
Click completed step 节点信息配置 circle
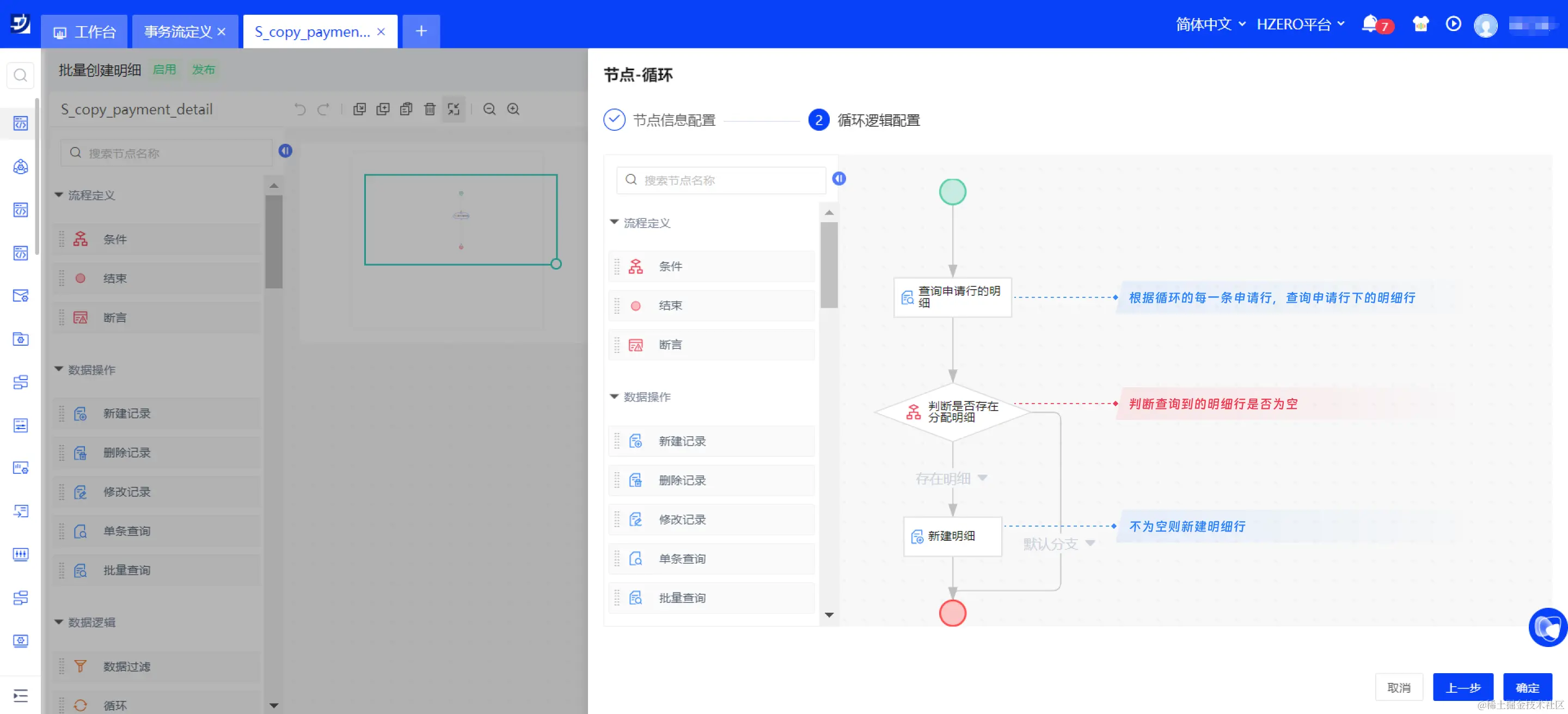[x=614, y=120]
